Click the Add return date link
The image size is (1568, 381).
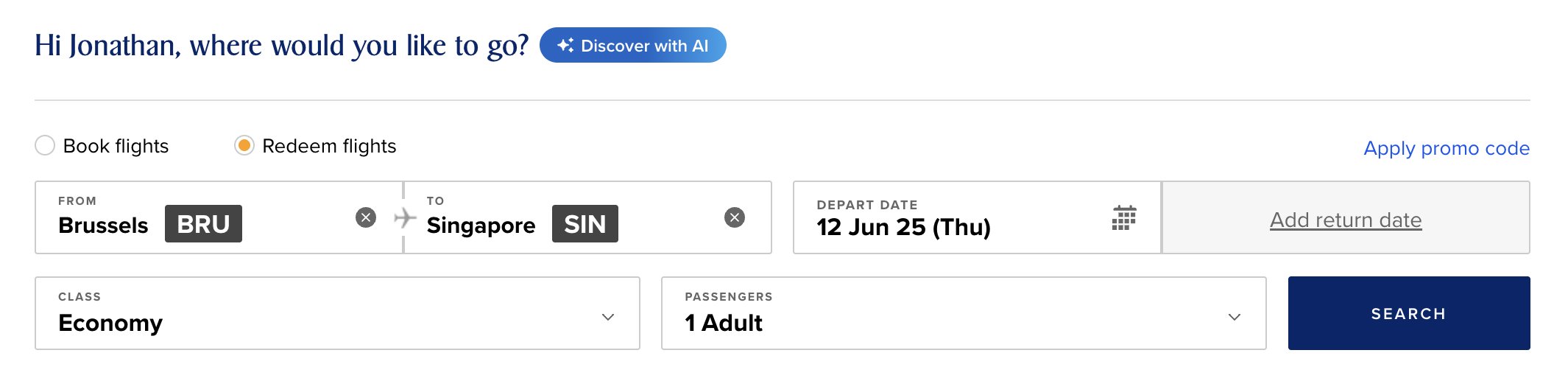point(1346,220)
